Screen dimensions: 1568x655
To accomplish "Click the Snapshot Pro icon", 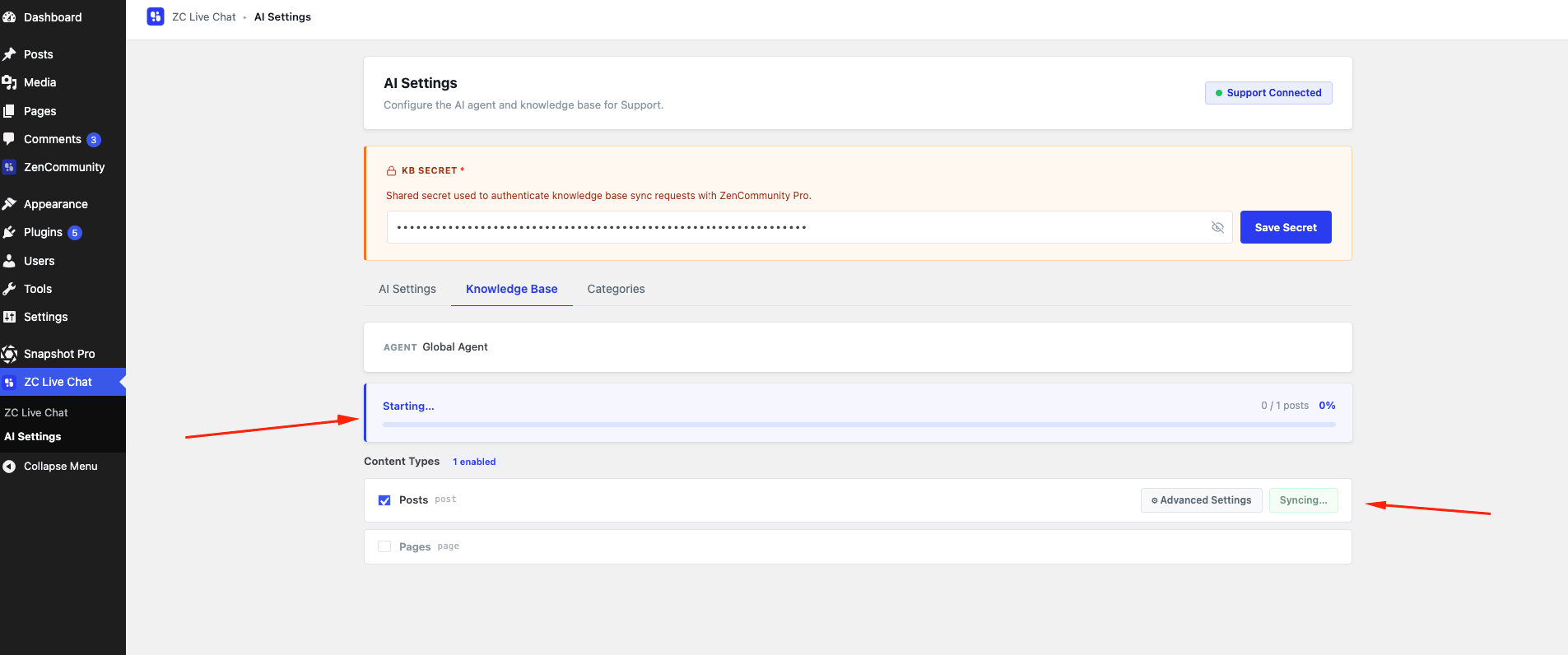I will click(9, 354).
